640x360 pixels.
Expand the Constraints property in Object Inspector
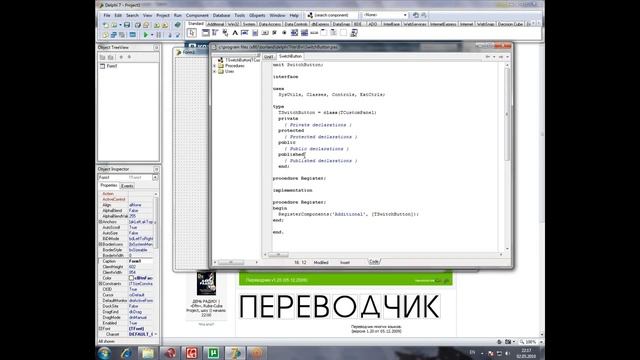100,283
